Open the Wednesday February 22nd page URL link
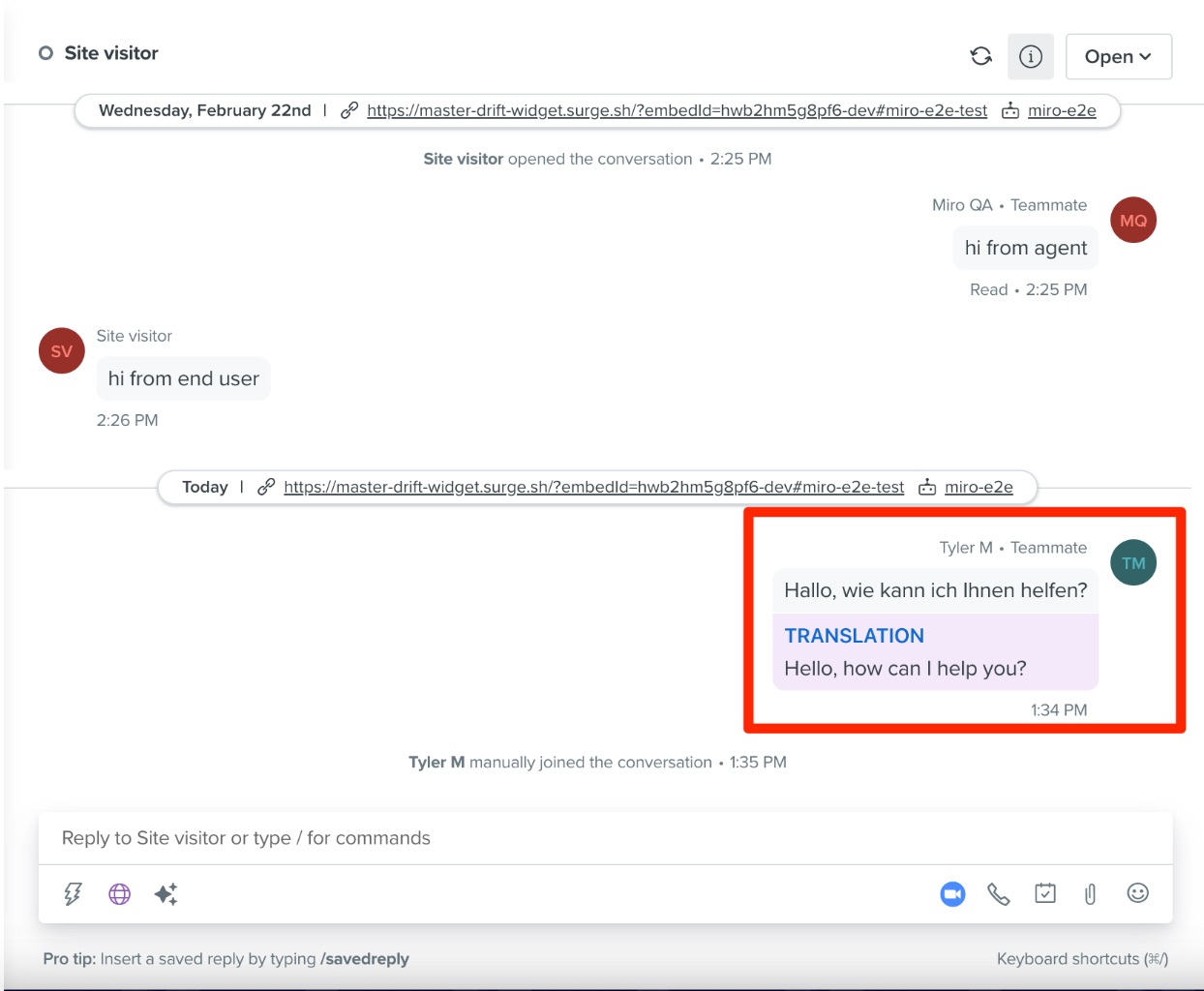This screenshot has height=991, width=1204. pos(677,110)
